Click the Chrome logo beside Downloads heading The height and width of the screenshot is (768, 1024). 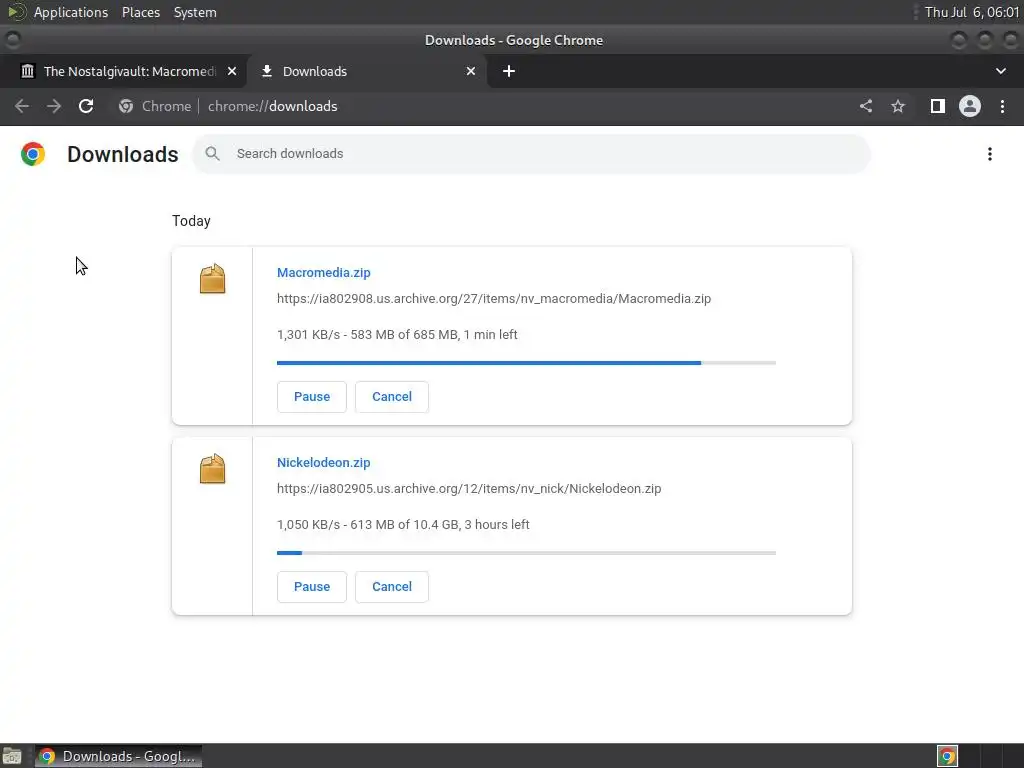pos(33,154)
